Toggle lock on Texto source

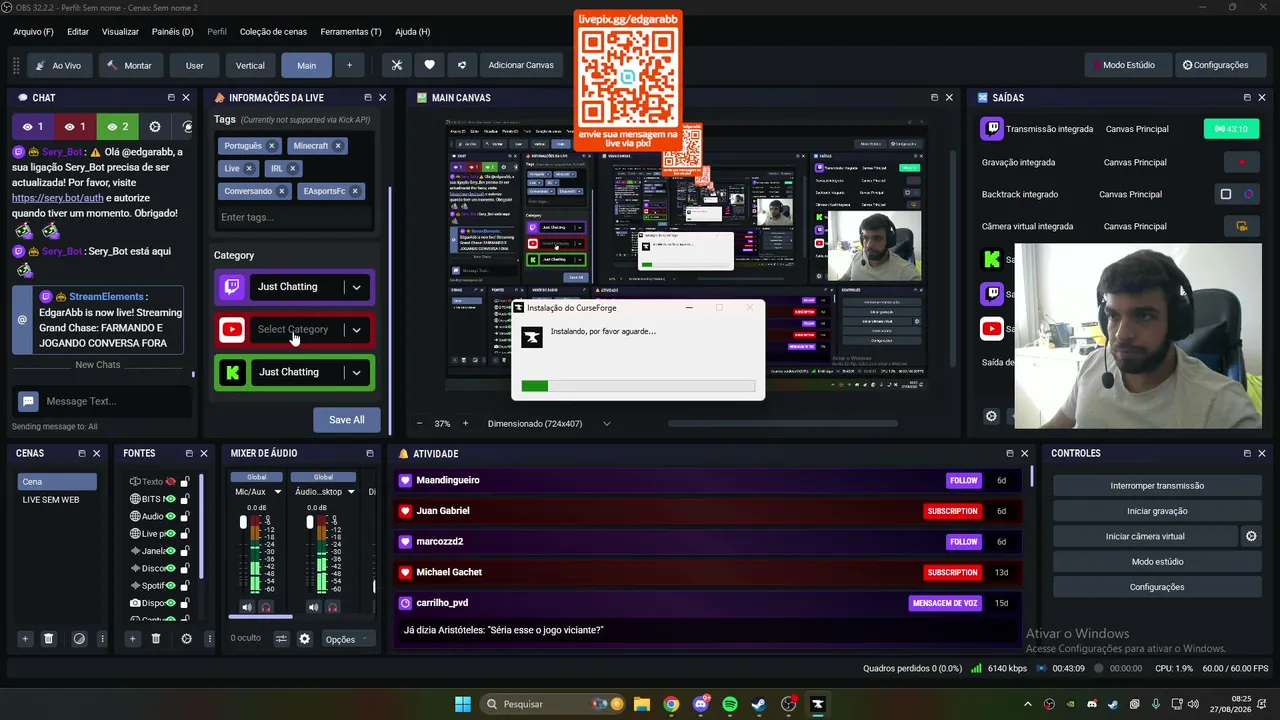point(185,482)
